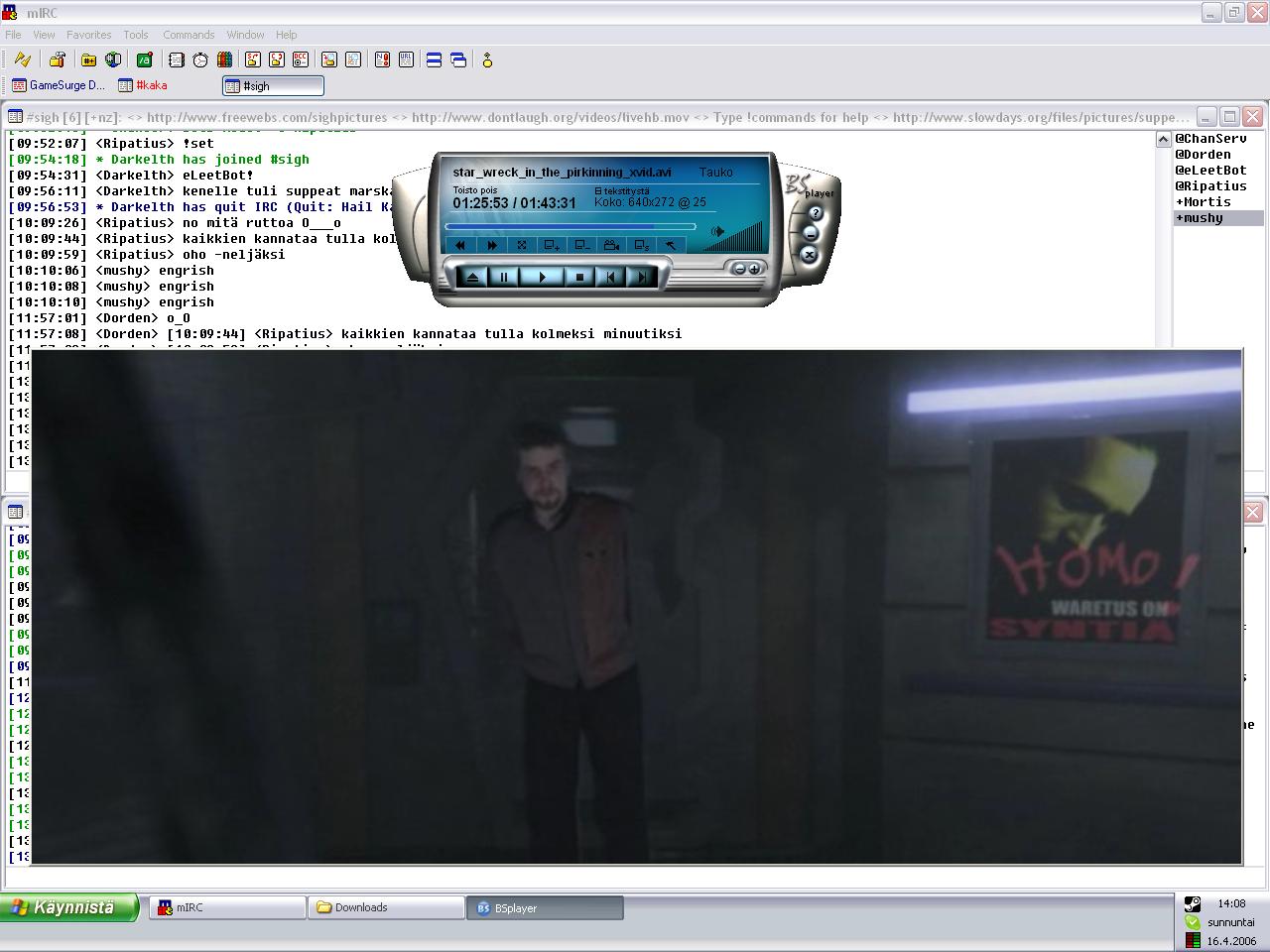Click the About mIRC toolbar icon
Screen dimensions: 1270x952
(487, 59)
